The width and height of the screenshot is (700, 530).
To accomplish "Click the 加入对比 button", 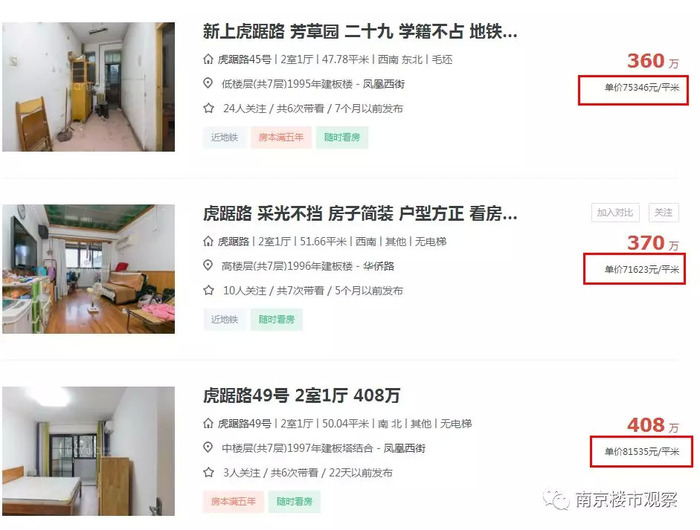I will pos(615,213).
